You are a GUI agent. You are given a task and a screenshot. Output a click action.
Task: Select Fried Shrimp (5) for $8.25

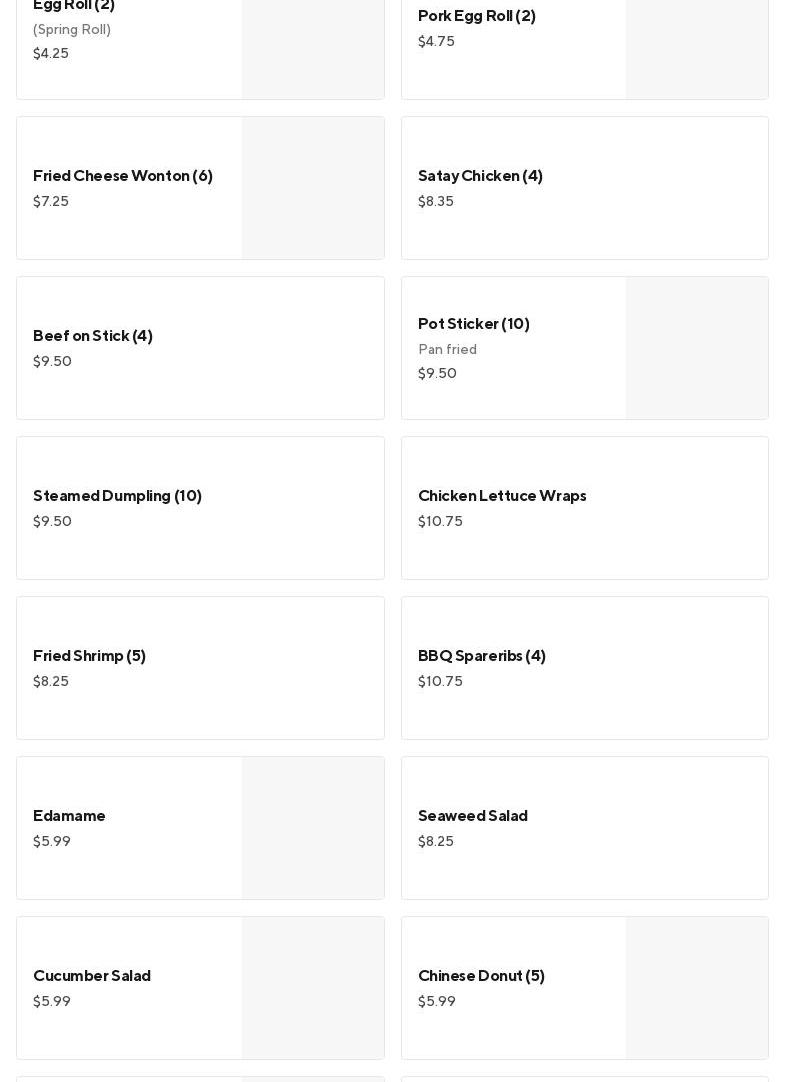pyautogui.click(x=89, y=656)
